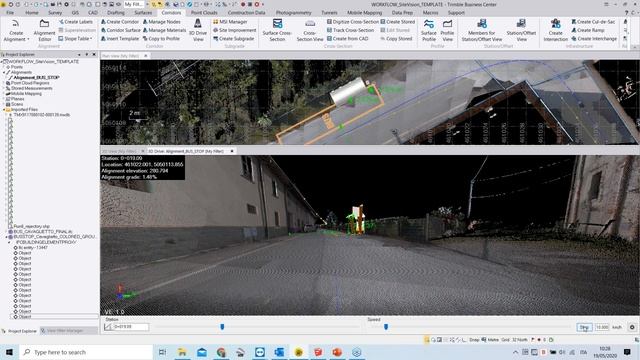Collapse the IFCBUILDINGELEMENTPROXY node
640x360 pixels.
(9, 242)
